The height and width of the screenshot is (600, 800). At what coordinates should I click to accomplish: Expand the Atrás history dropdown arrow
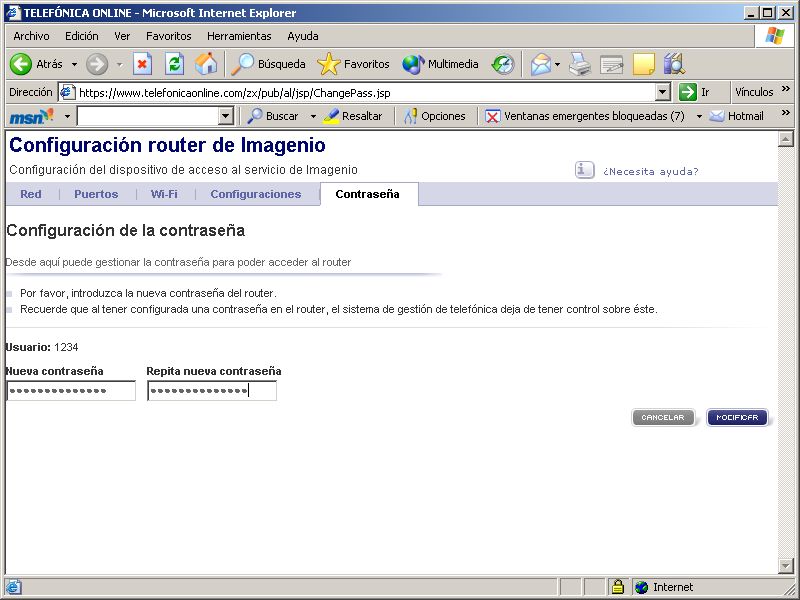74,64
